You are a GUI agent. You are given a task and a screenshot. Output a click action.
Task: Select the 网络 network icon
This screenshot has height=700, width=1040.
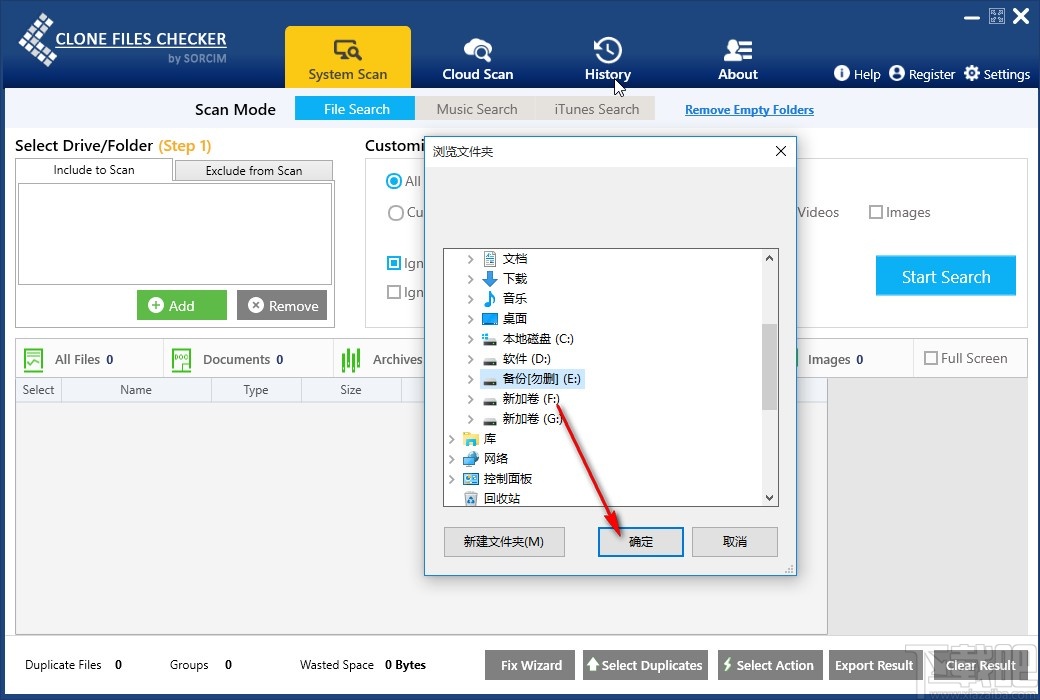click(x=471, y=458)
